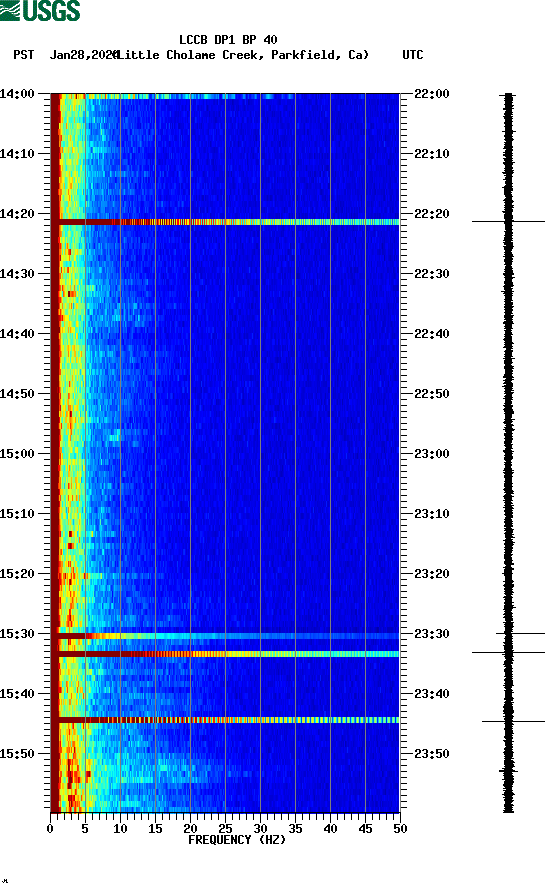Click the broadband event band near 14:21
The image size is (552, 892).
(225, 222)
